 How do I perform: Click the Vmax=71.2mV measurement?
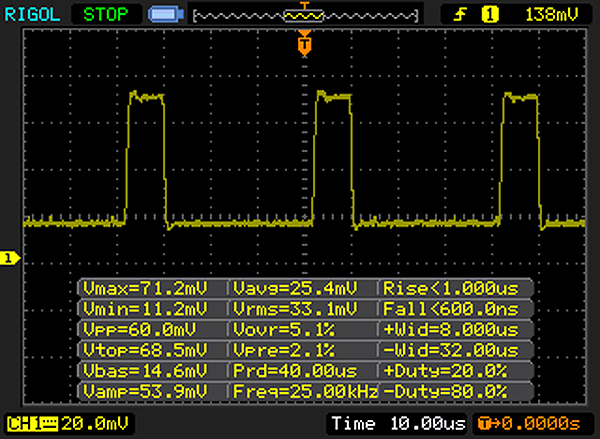click(145, 288)
